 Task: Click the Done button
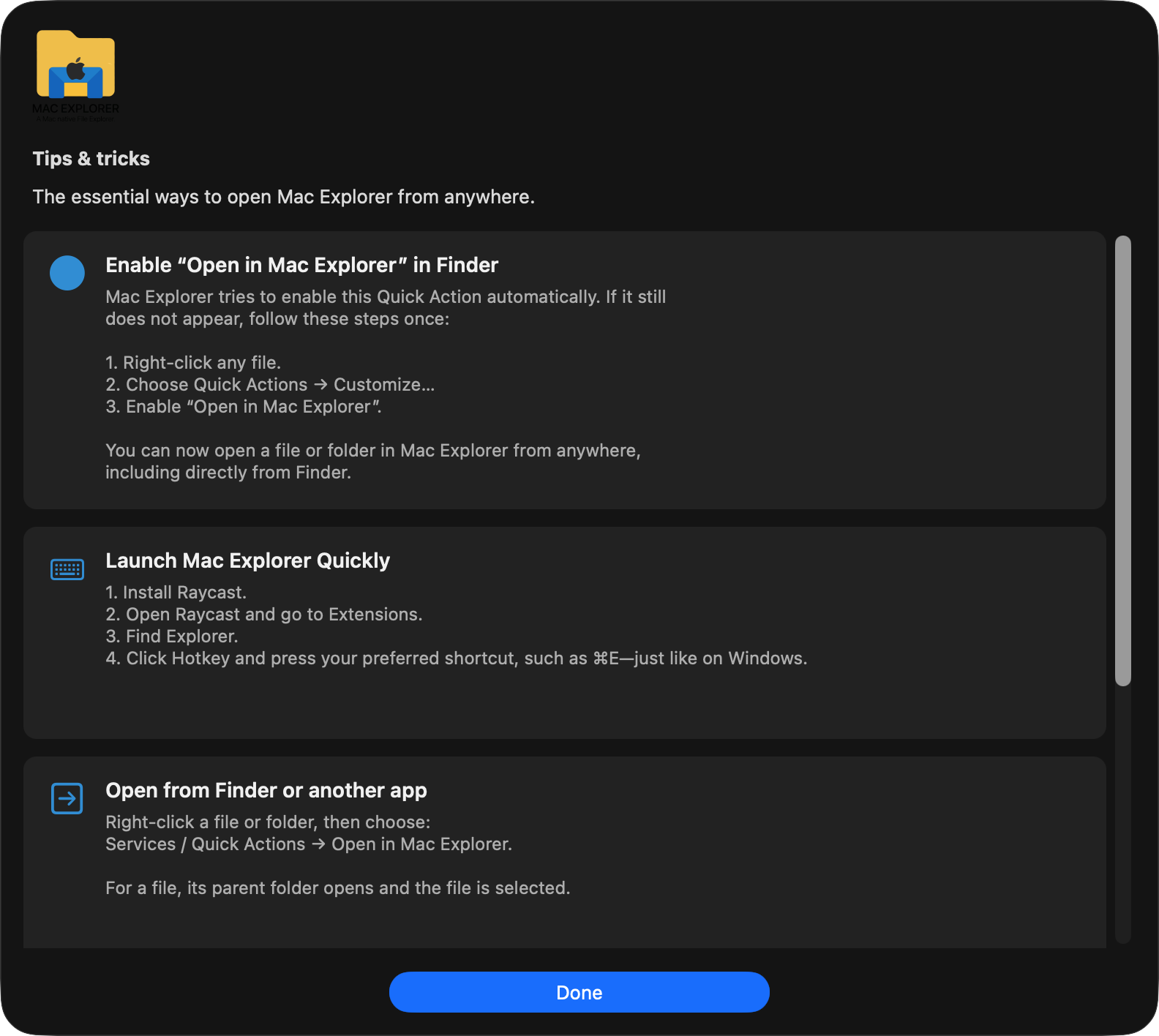click(x=579, y=992)
